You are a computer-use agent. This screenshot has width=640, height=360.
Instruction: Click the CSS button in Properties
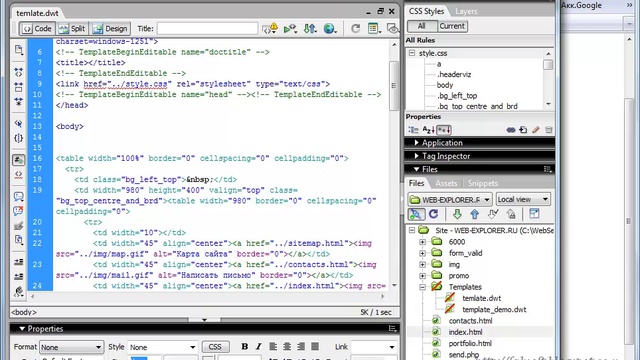(x=215, y=347)
